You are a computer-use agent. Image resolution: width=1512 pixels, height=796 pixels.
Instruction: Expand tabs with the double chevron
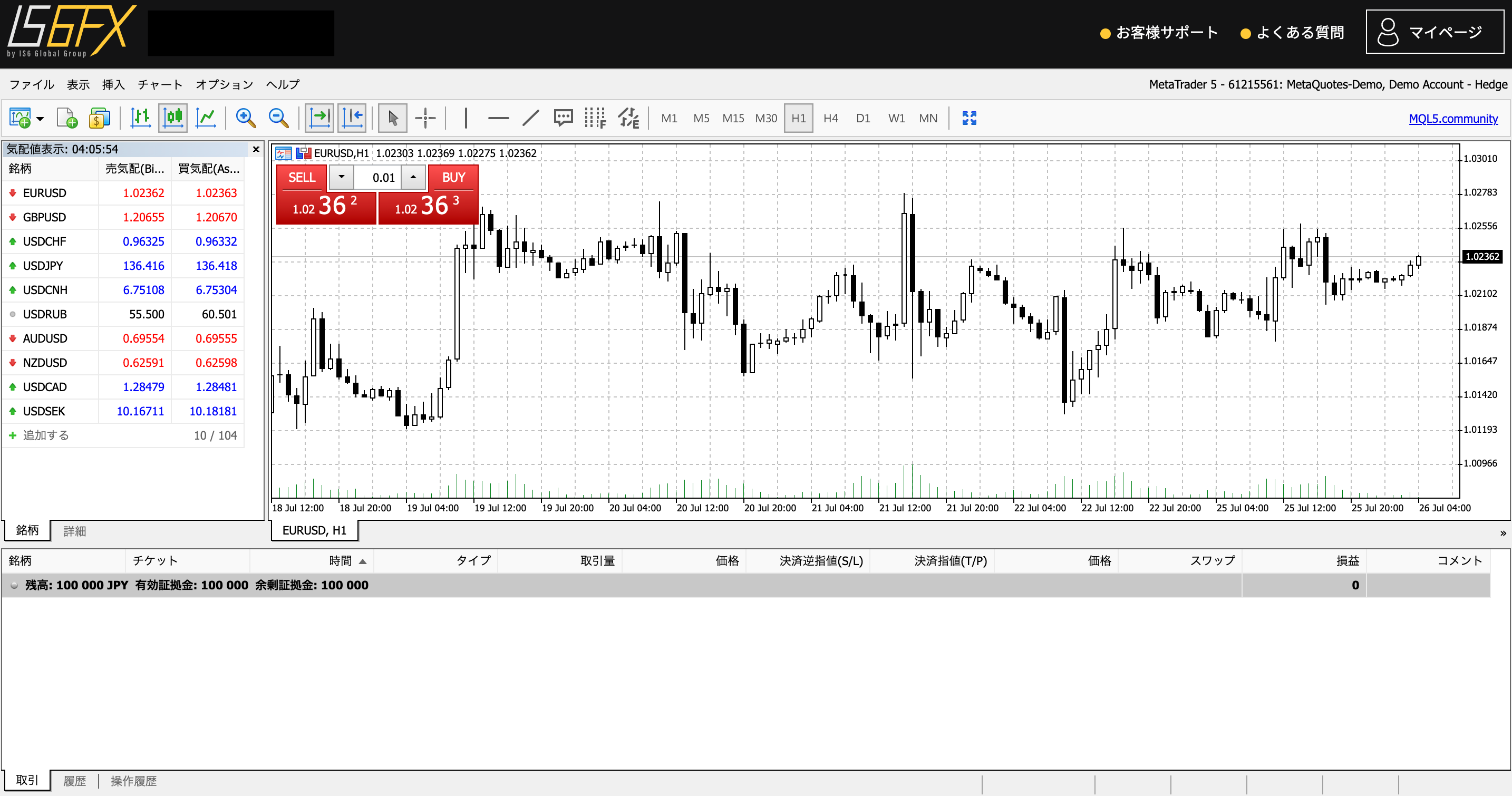coord(1503,533)
